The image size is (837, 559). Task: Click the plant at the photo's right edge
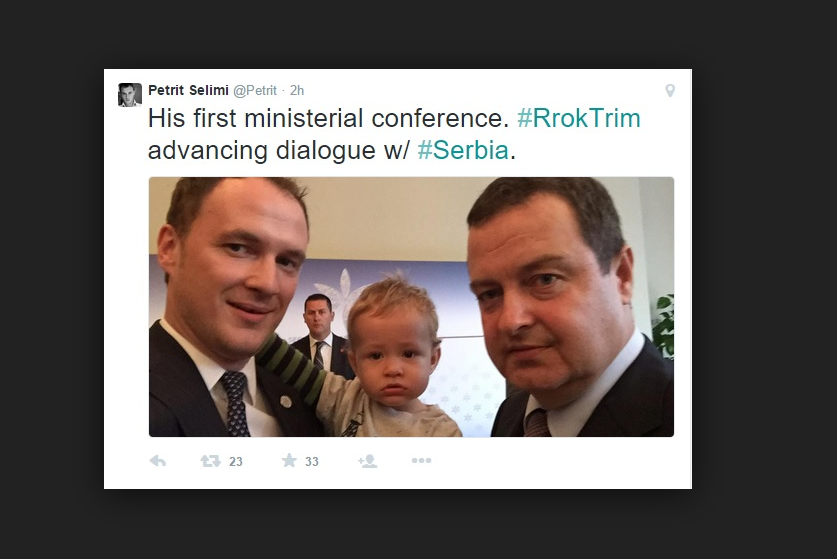[x=663, y=325]
